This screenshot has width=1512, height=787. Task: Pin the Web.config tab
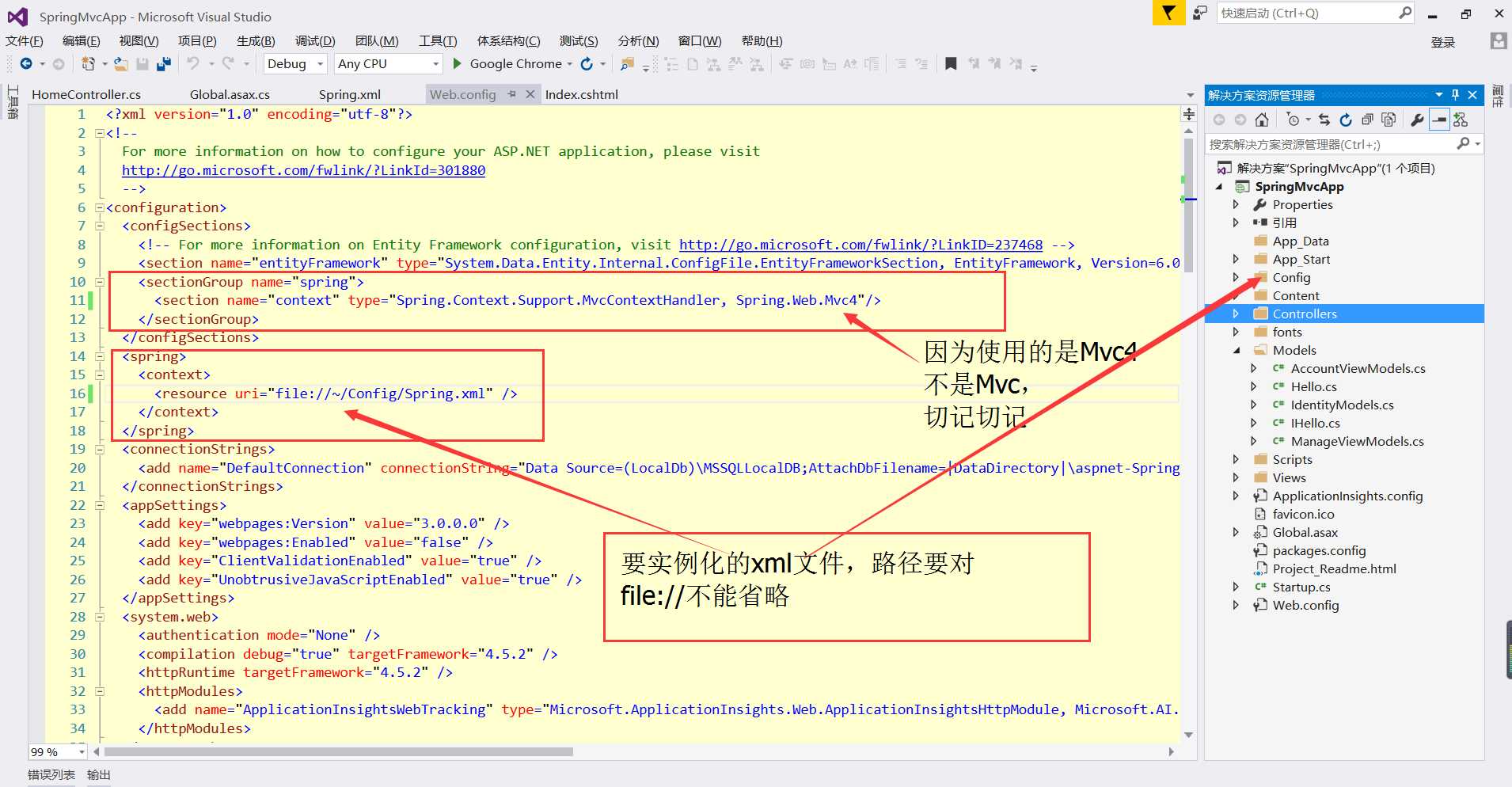click(512, 94)
